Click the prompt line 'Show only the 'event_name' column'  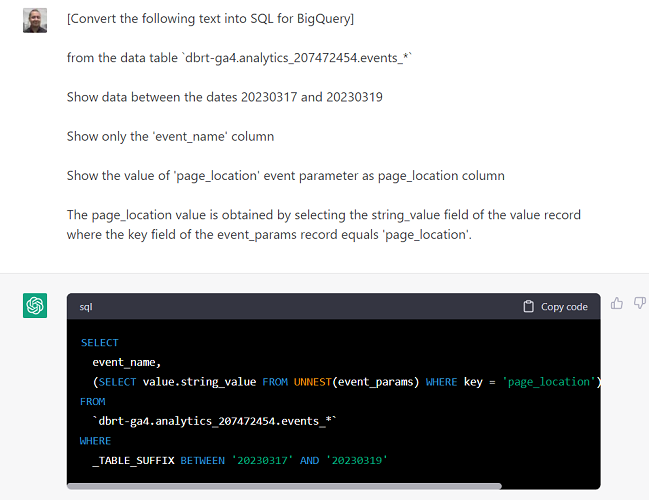coord(171,137)
